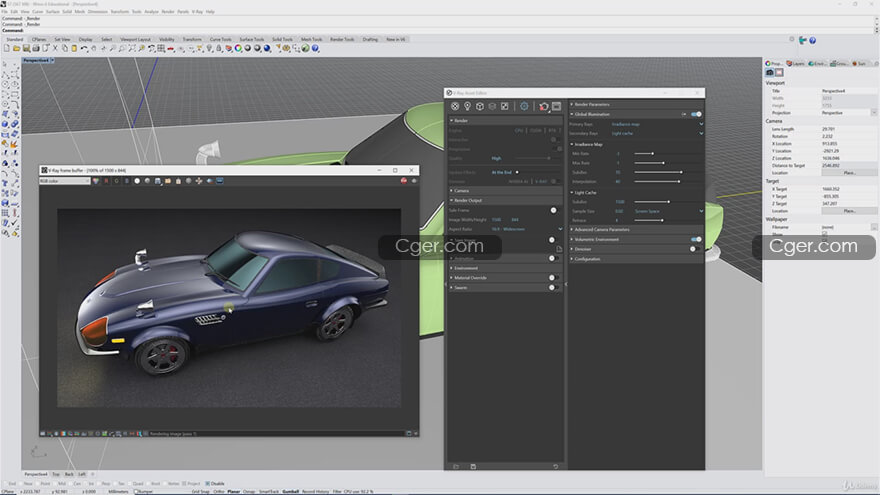Click the red channel button in frame buffer
The width and height of the screenshot is (880, 495).
[x=107, y=181]
